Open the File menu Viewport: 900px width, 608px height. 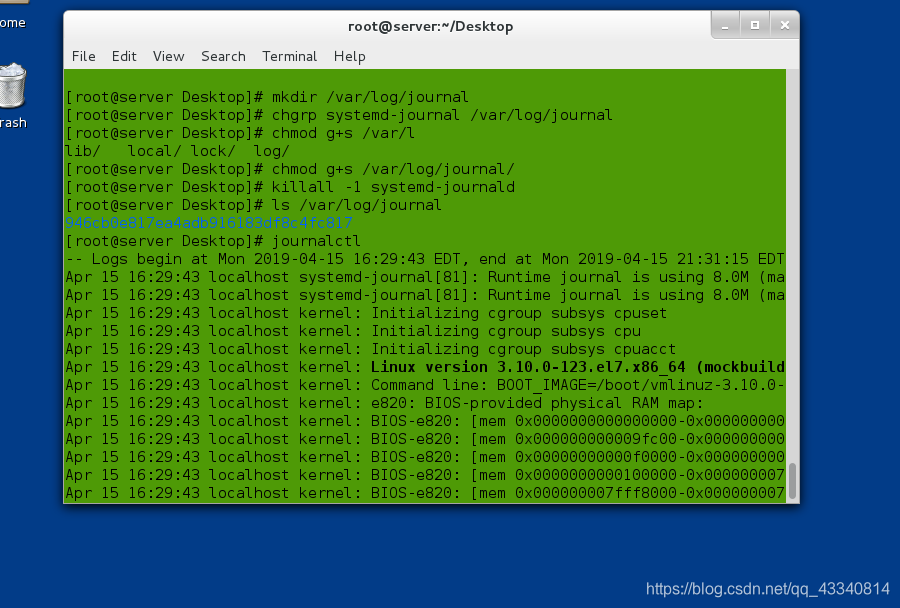pyautogui.click(x=83, y=56)
